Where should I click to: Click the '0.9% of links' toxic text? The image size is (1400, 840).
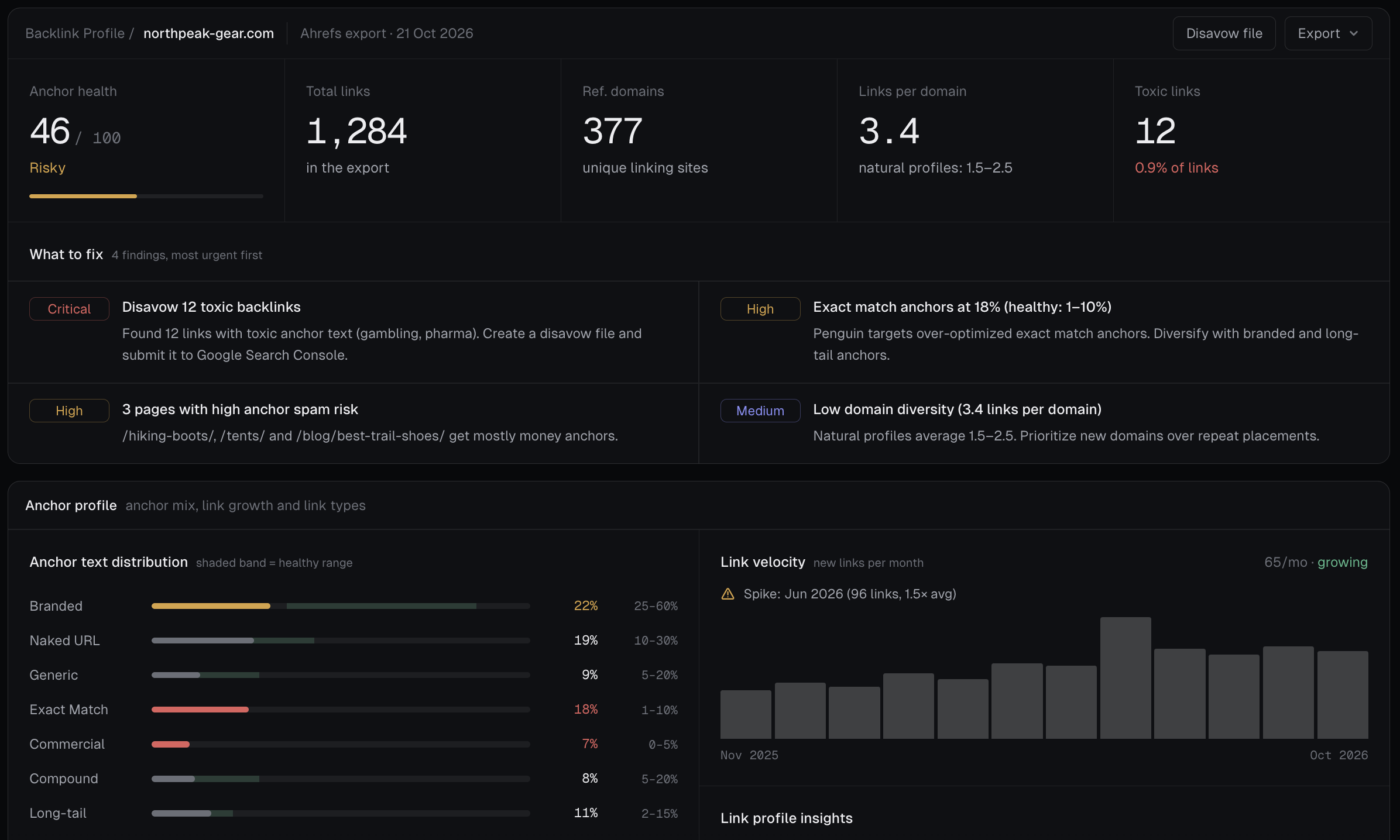[x=1176, y=168]
